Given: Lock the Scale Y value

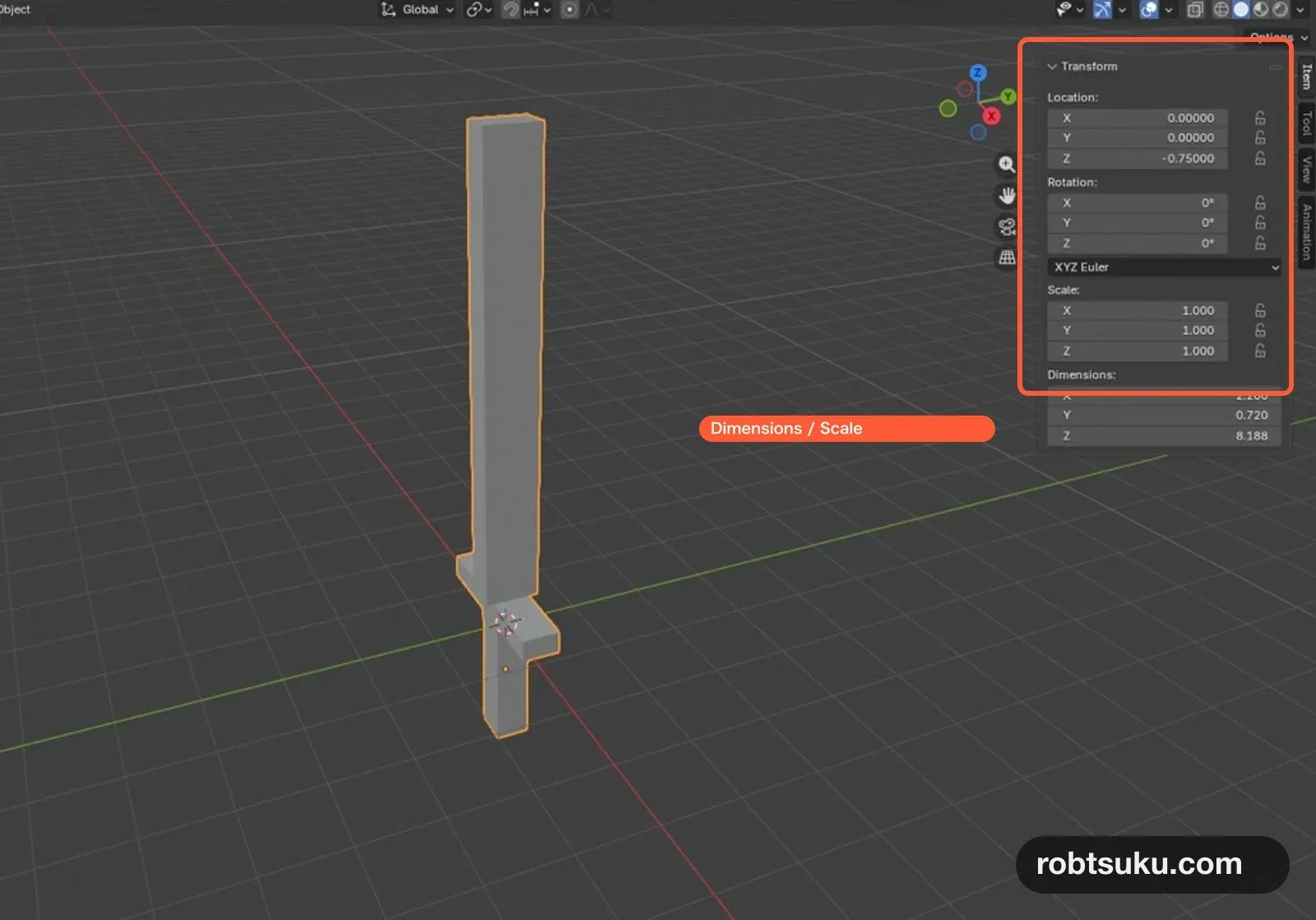Looking at the screenshot, I should pyautogui.click(x=1260, y=331).
